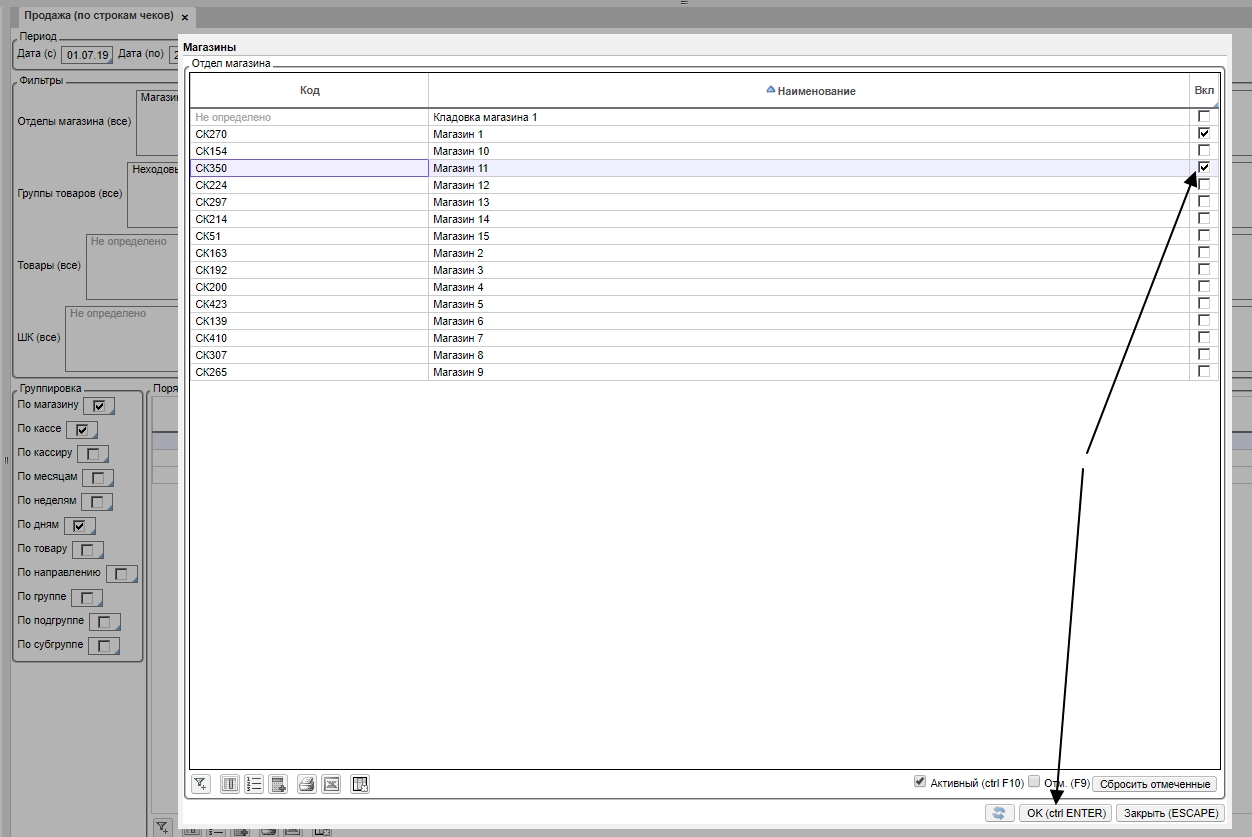Toggle the Активный (ctrl F10) checkbox
The width and height of the screenshot is (1252, 837).
[920, 782]
